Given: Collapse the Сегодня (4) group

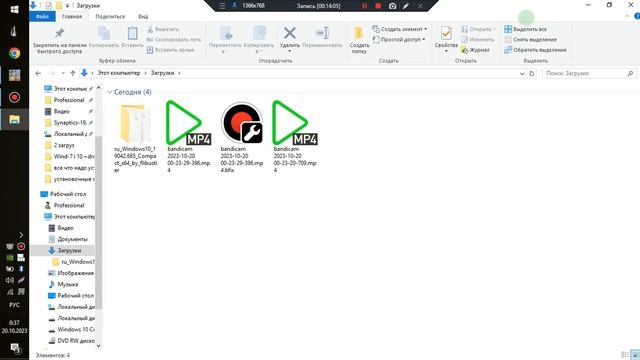Looking at the screenshot, I should [x=109, y=92].
